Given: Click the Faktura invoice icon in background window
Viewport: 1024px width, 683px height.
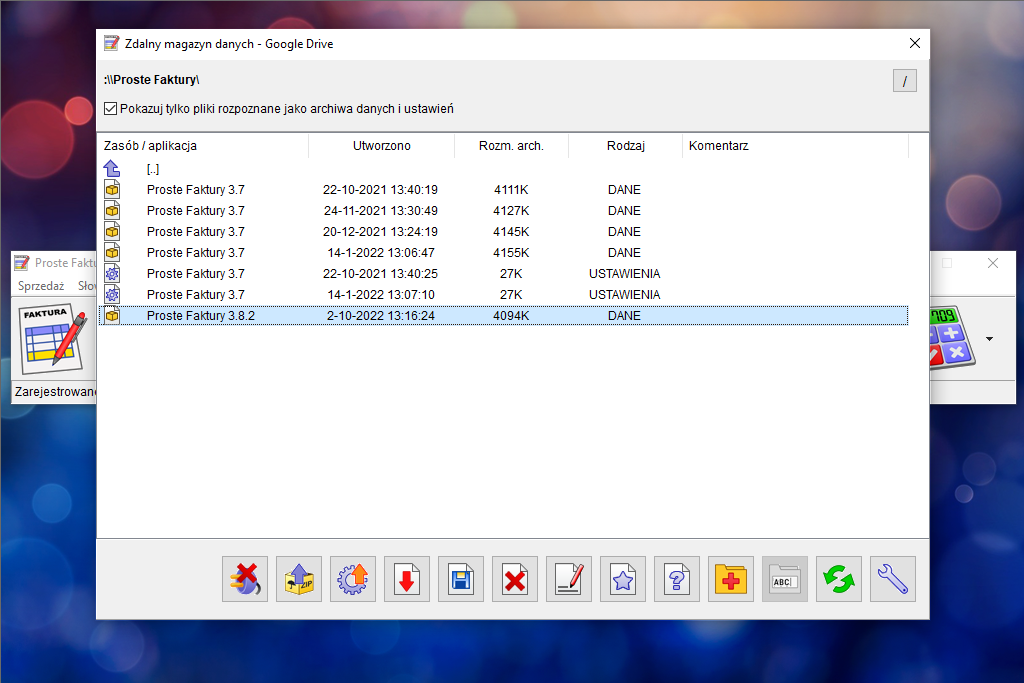Looking at the screenshot, I should pos(53,338).
